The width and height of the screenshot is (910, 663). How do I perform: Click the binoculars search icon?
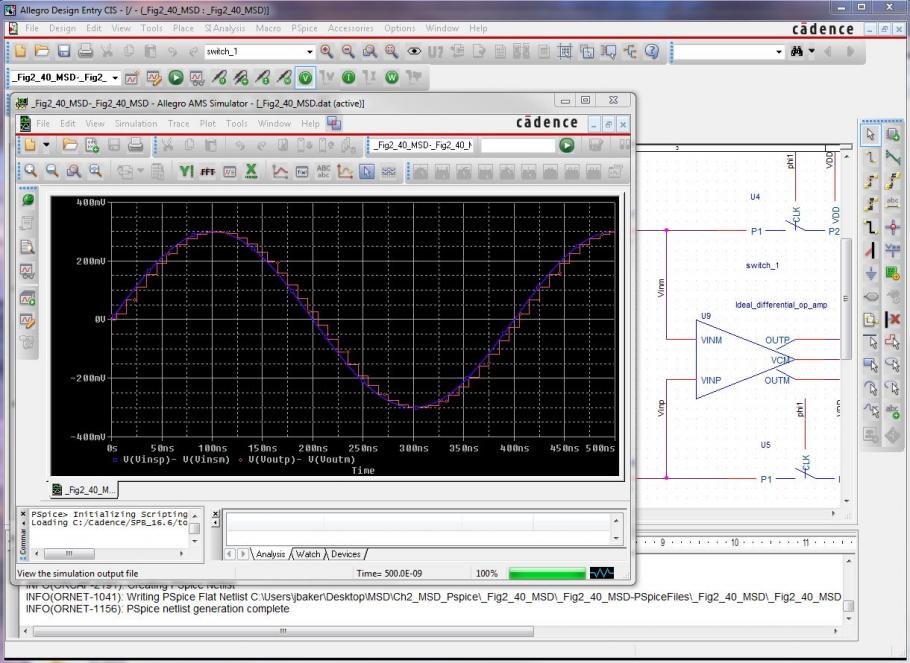(x=797, y=51)
